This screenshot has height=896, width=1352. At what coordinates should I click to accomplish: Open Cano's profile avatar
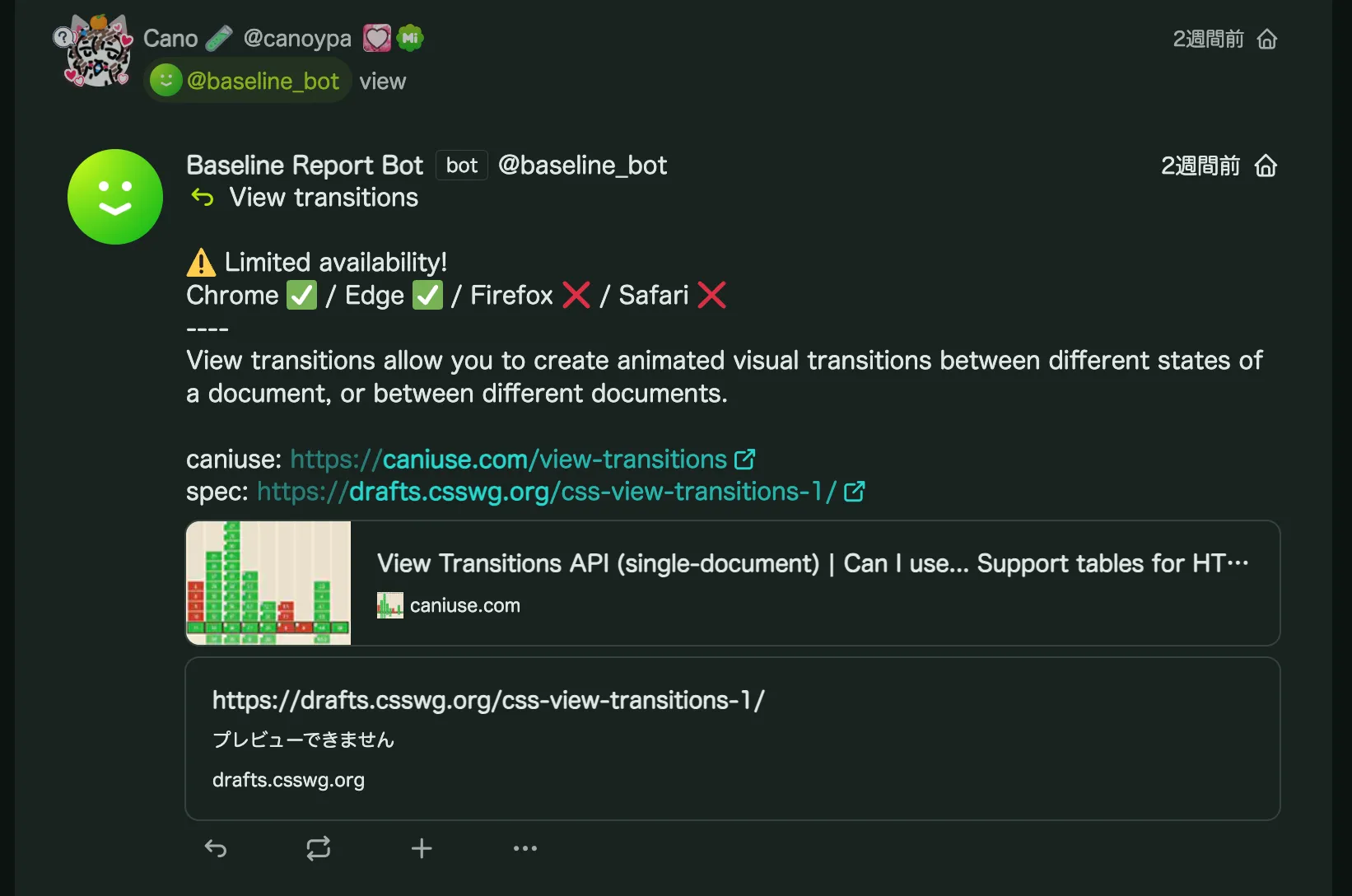(98, 51)
